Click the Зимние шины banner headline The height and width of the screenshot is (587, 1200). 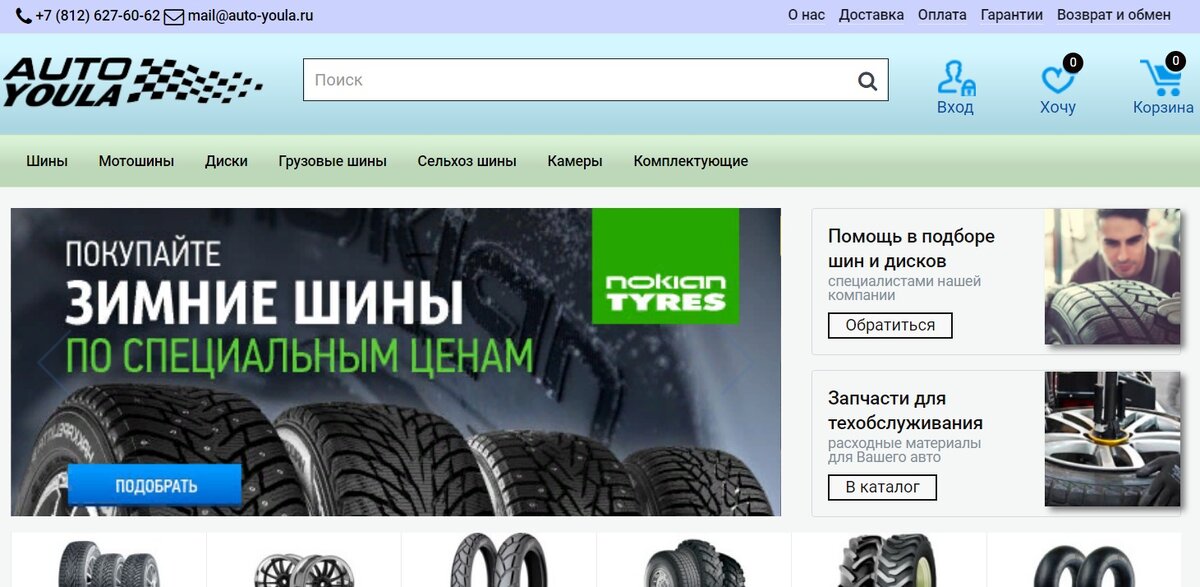264,303
